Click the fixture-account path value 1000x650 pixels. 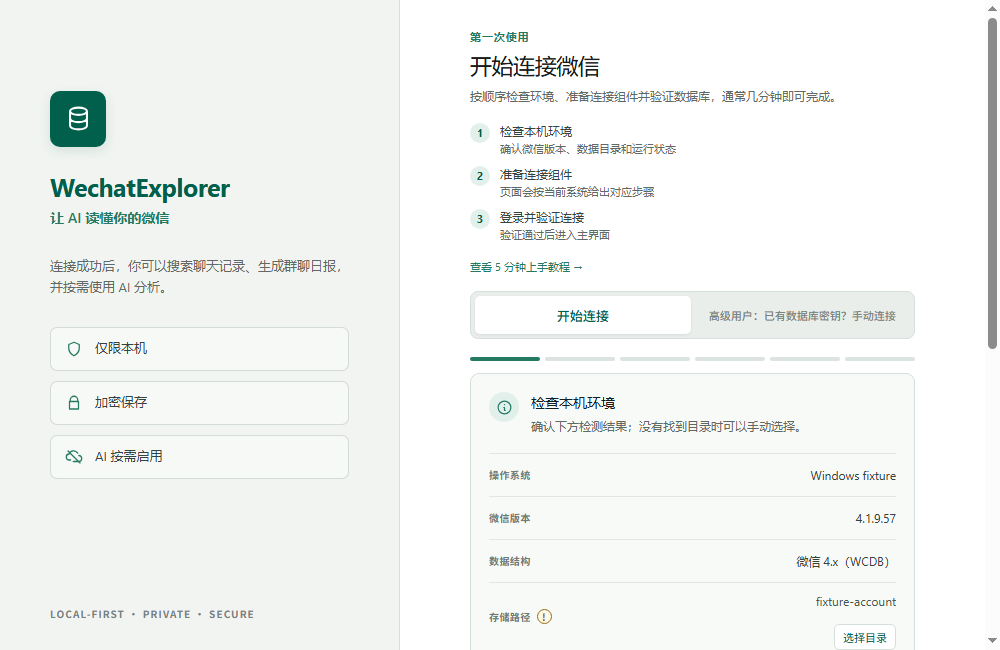tap(856, 602)
